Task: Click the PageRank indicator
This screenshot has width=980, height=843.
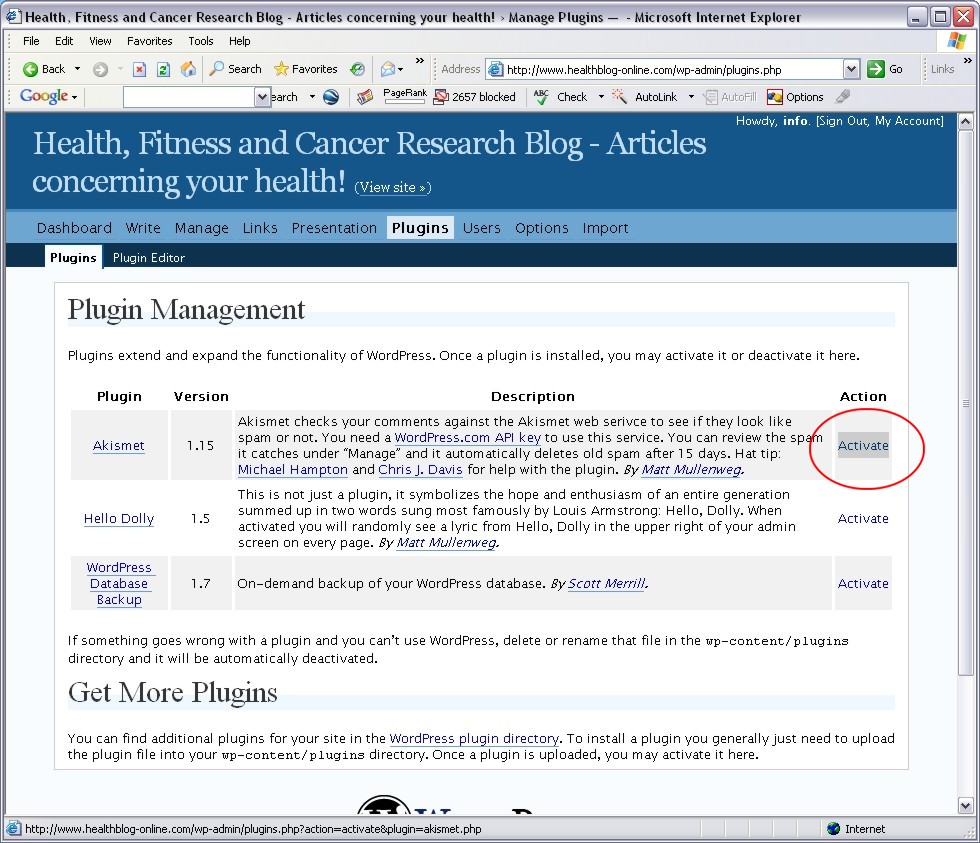Action: click(404, 96)
